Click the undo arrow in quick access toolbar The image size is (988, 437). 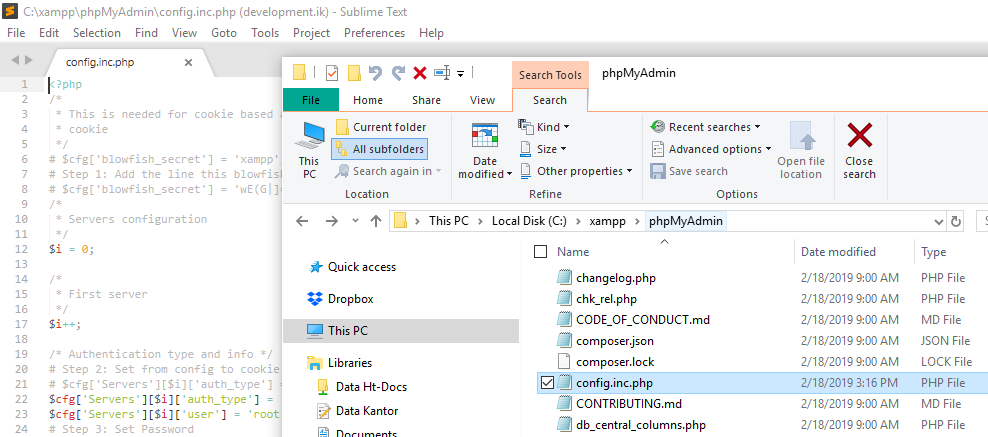(x=376, y=72)
